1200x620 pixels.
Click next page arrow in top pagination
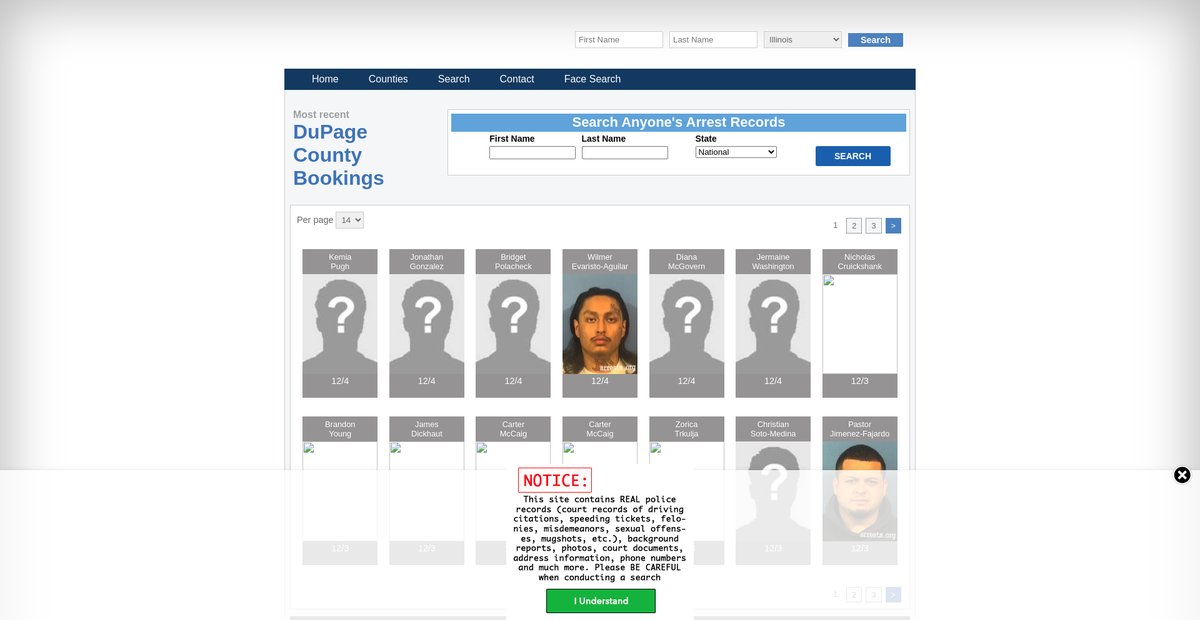(893, 226)
